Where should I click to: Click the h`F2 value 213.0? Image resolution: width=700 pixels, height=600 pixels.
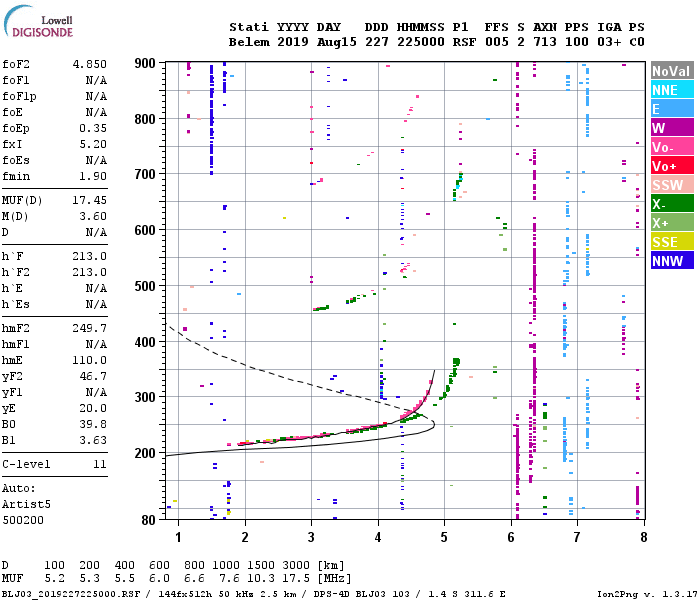tap(90, 272)
